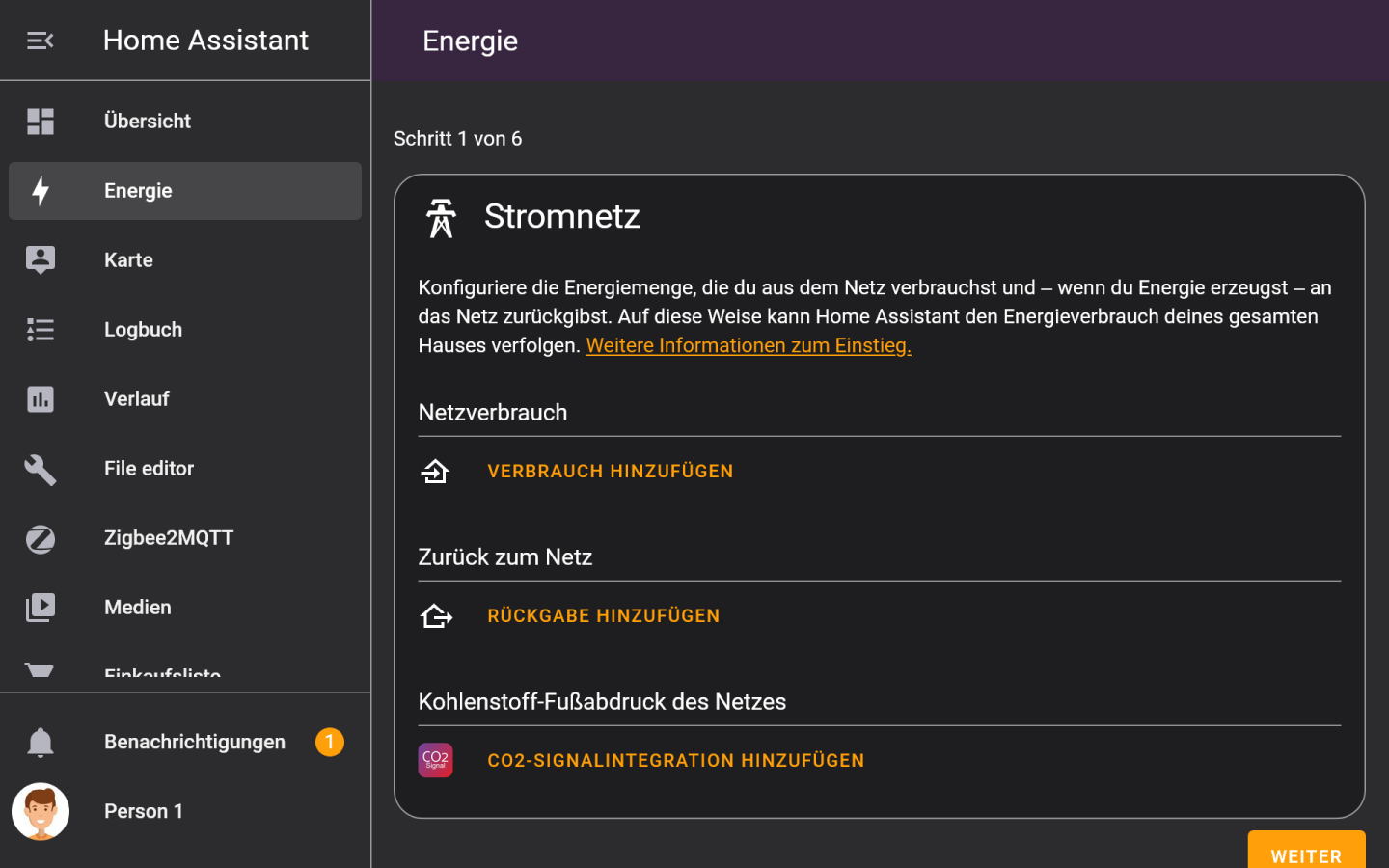Collapse the sidebar with the menu icon
The width and height of the screenshot is (1389, 868).
(40, 41)
